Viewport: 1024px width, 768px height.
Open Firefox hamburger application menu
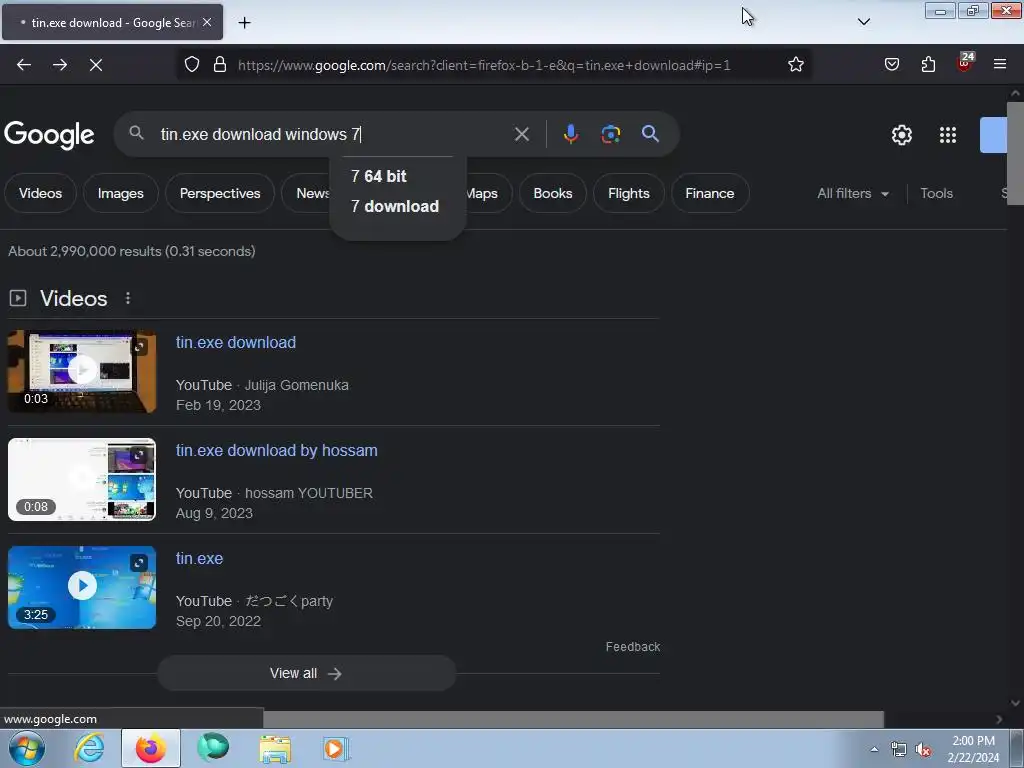[x=1000, y=64]
